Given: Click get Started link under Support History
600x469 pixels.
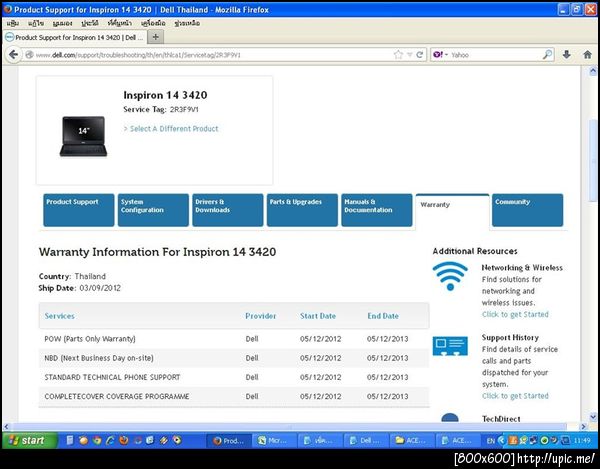Looking at the screenshot, I should [515, 396].
